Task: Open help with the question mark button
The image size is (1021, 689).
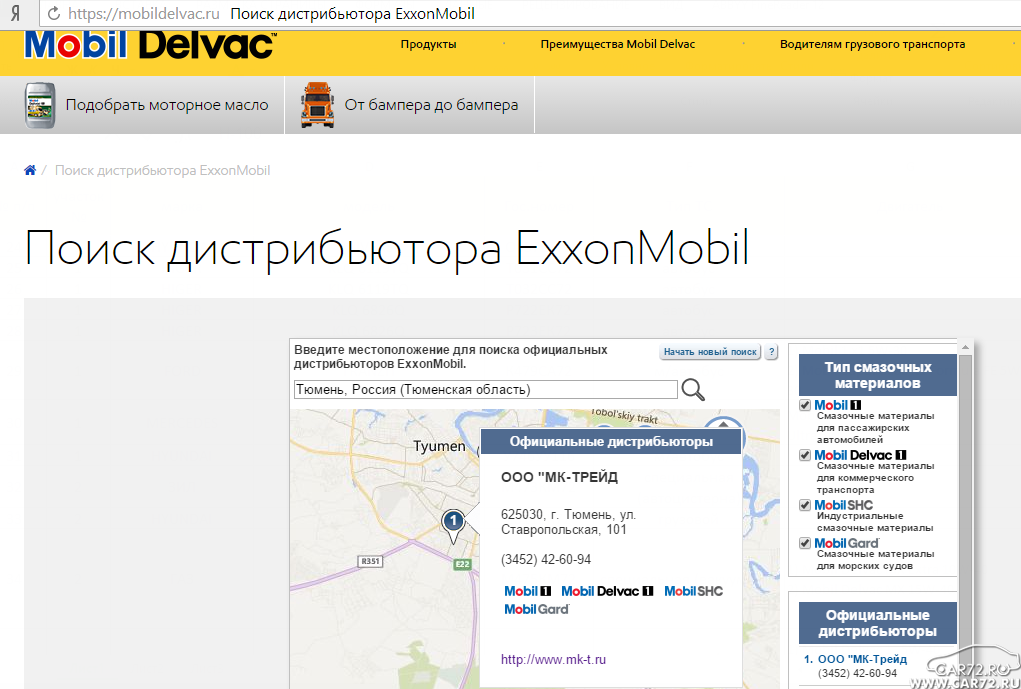Action: pyautogui.click(x=771, y=352)
